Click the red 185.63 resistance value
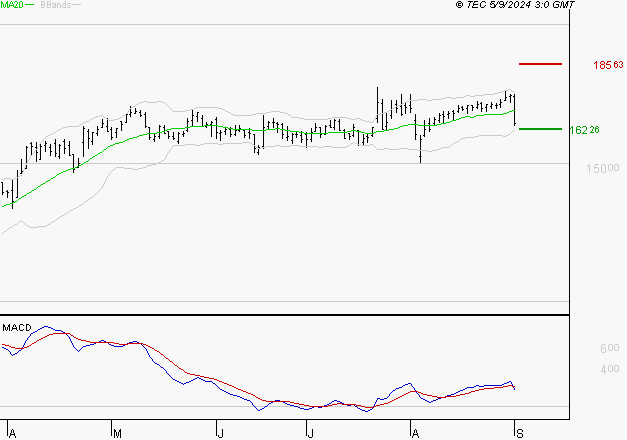Viewport: 627px width, 440px height. [608, 65]
